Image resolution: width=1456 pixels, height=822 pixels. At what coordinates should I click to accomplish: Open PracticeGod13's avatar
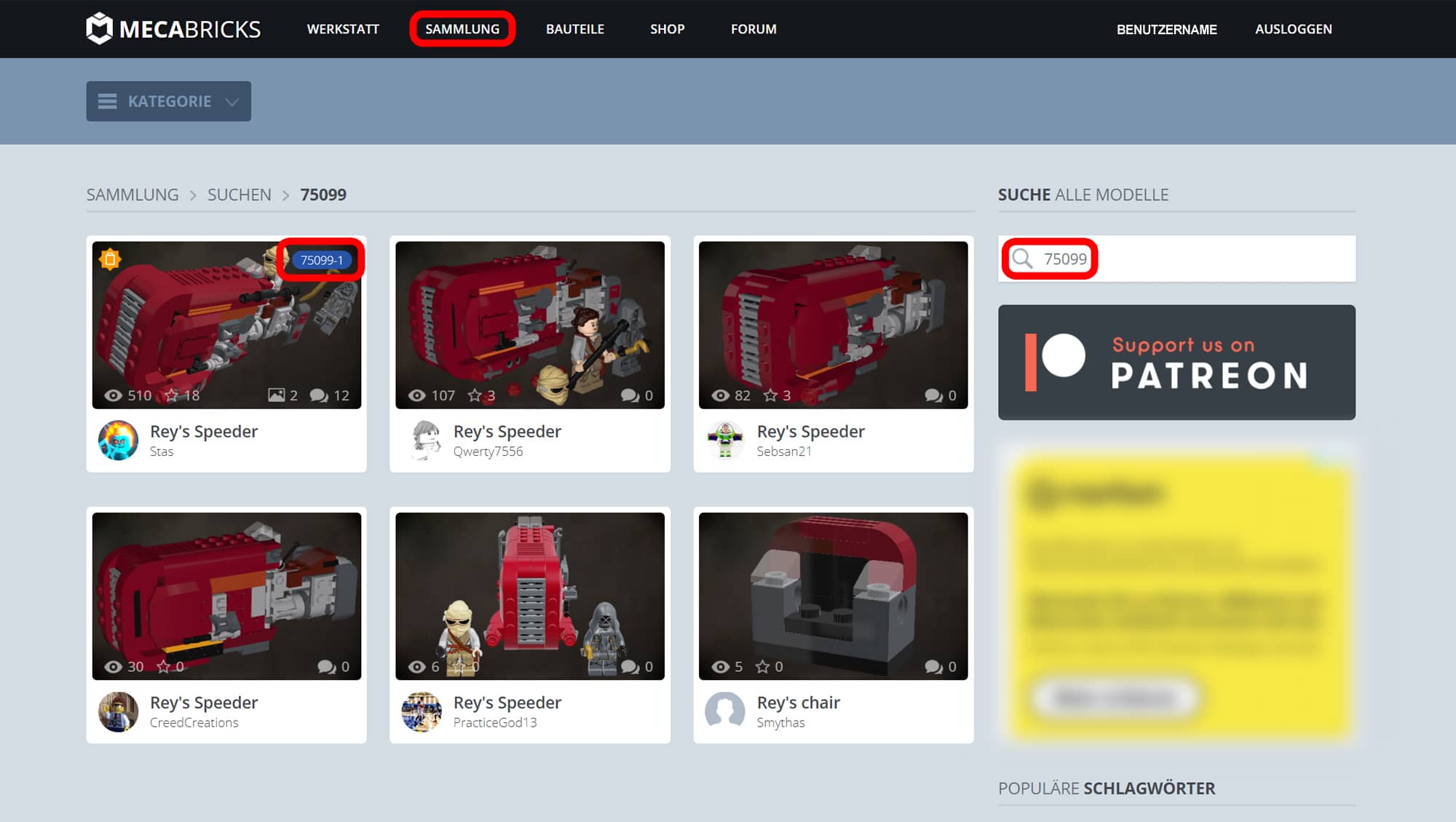tap(422, 711)
